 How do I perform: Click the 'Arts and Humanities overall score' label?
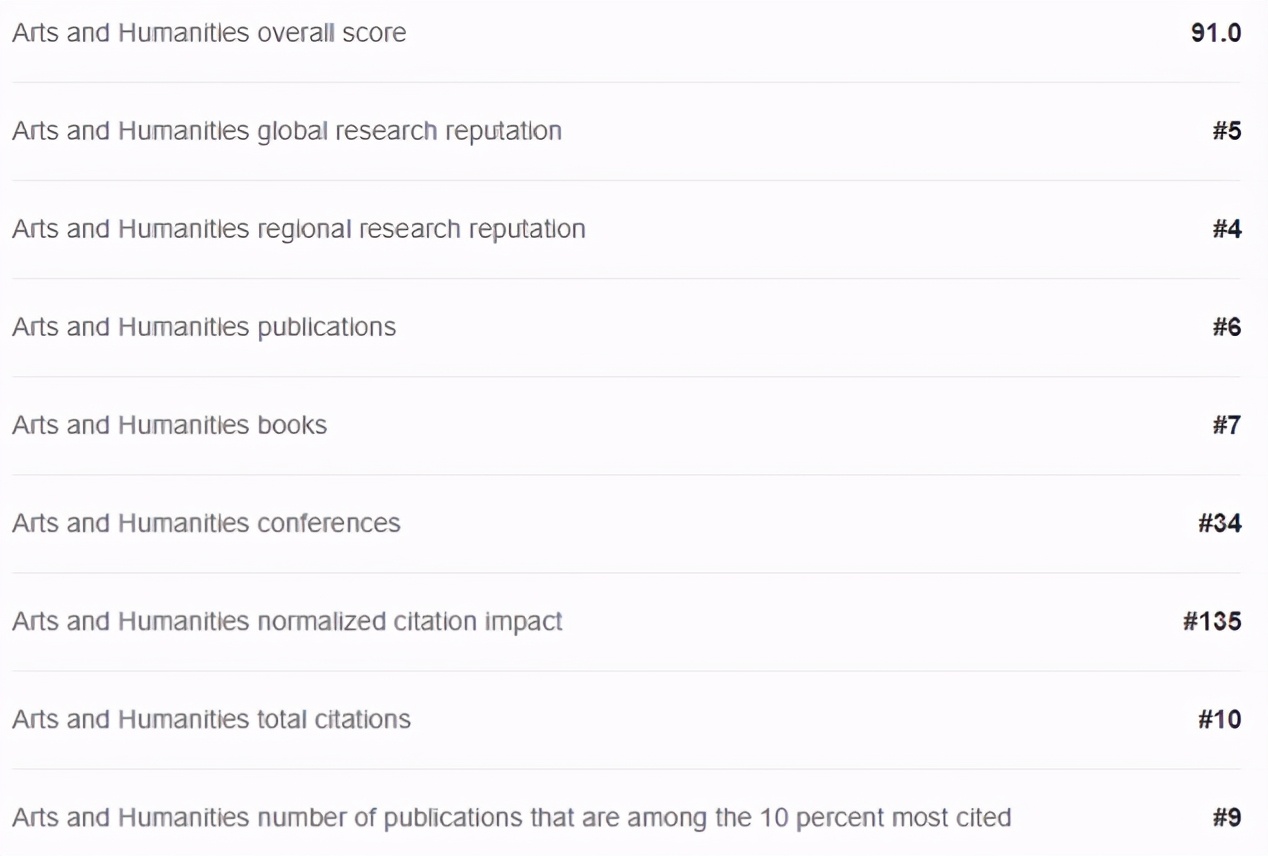(x=209, y=33)
